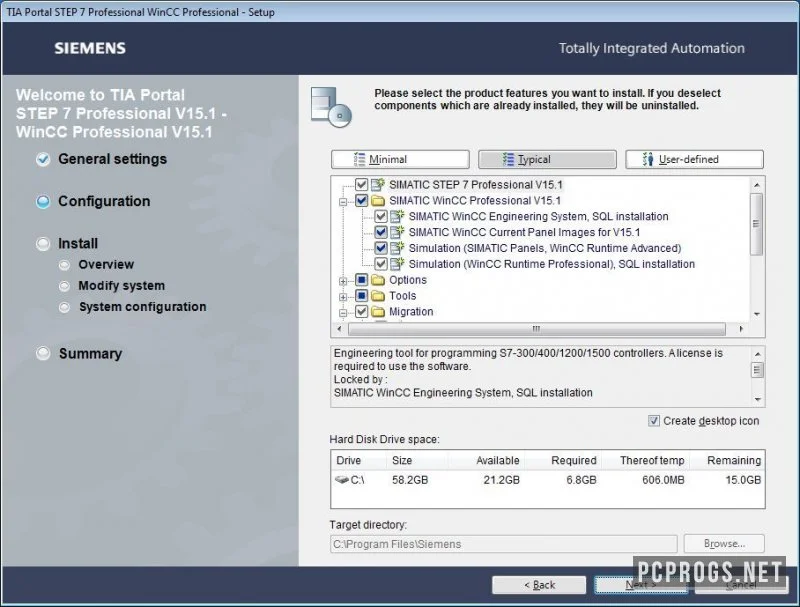Uncheck SIMATIC WinCC Current Panel Images

click(x=381, y=232)
